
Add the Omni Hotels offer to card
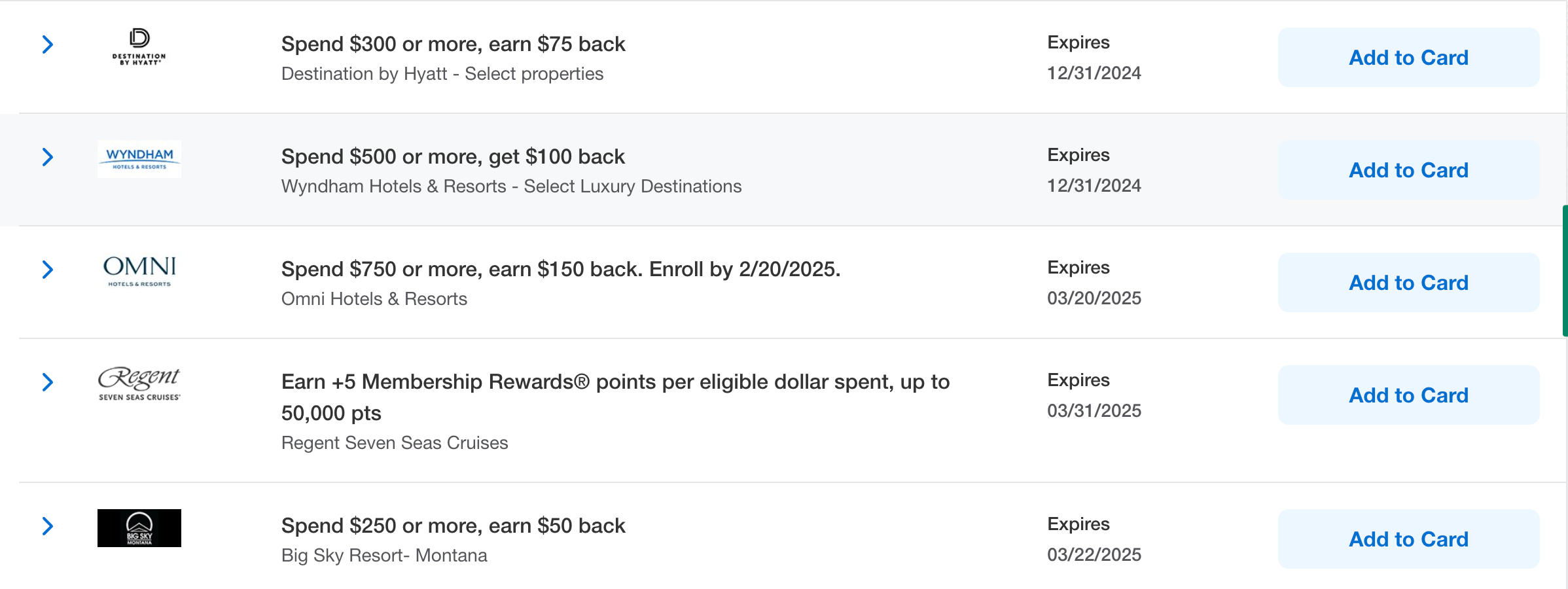coord(1408,283)
